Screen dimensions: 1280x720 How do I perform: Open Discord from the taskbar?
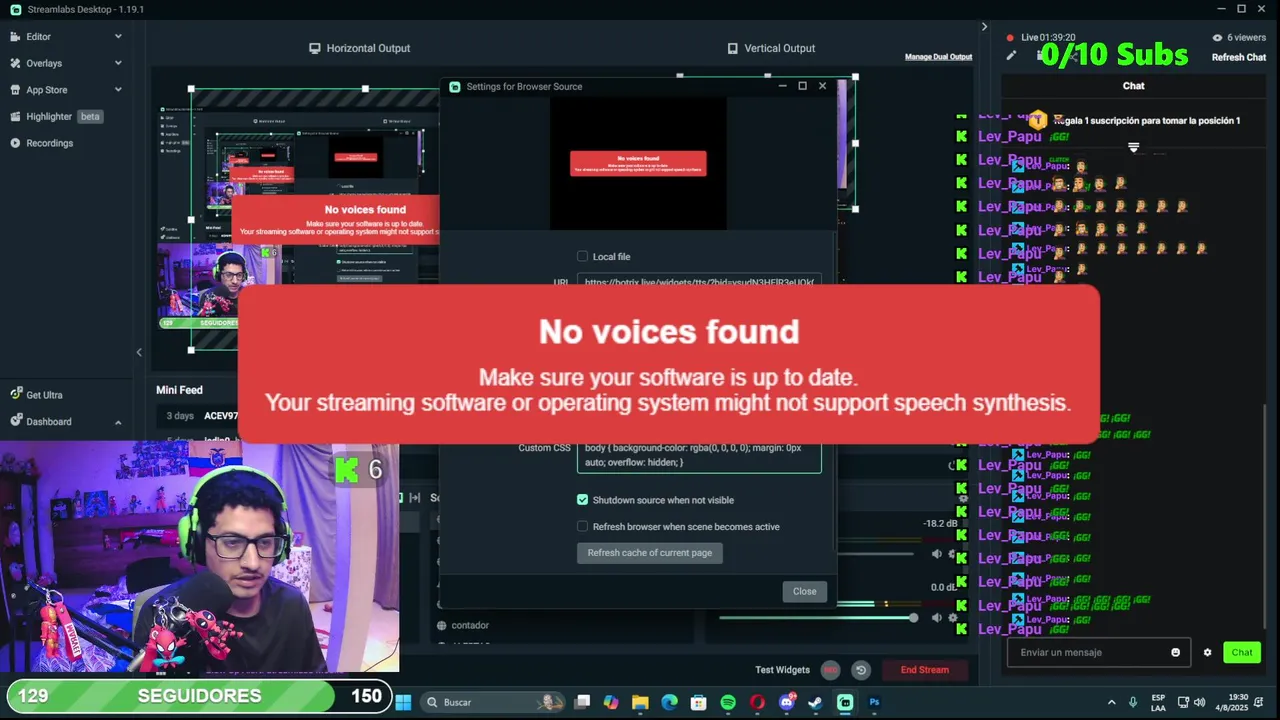[x=787, y=702]
